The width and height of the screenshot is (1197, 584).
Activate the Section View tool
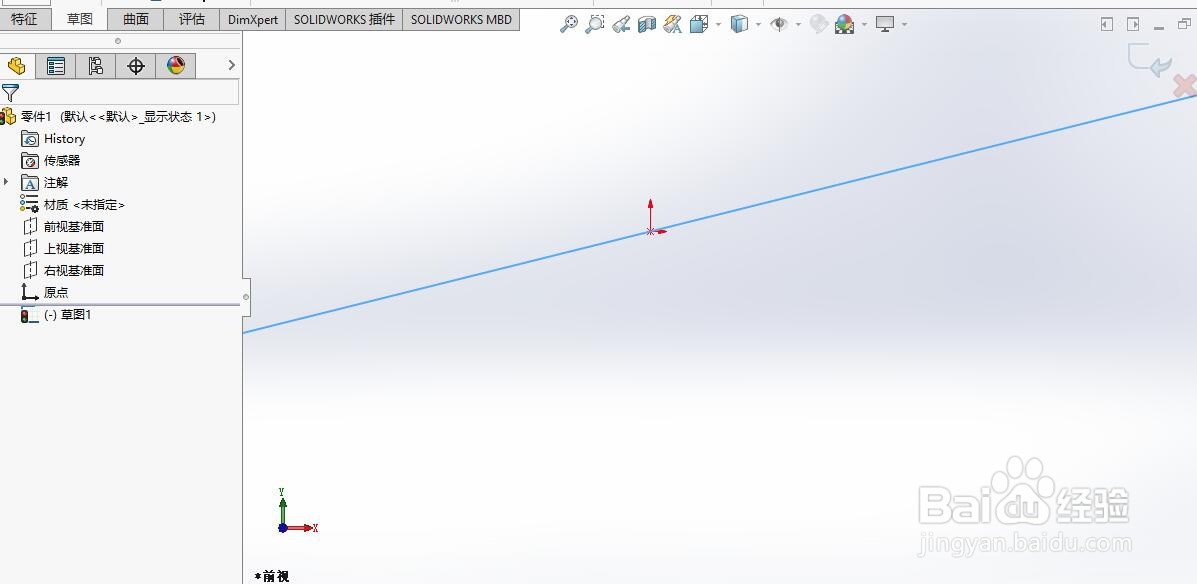[x=647, y=24]
